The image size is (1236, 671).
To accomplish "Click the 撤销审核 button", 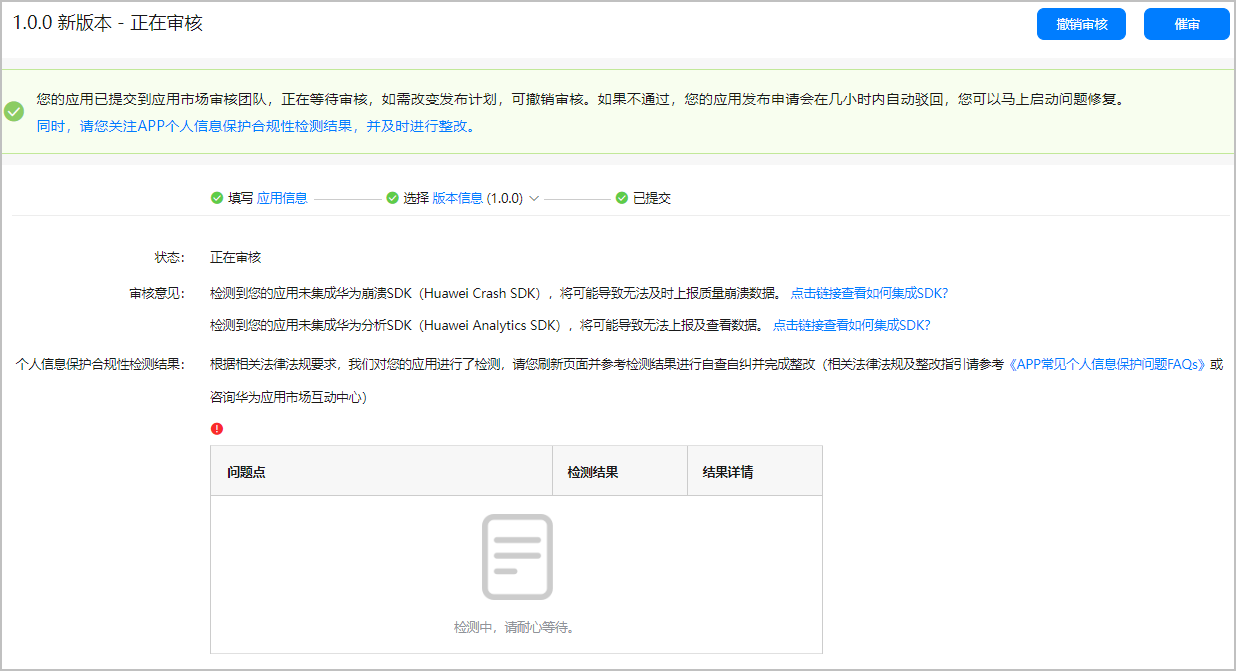I will pyautogui.click(x=1081, y=24).
